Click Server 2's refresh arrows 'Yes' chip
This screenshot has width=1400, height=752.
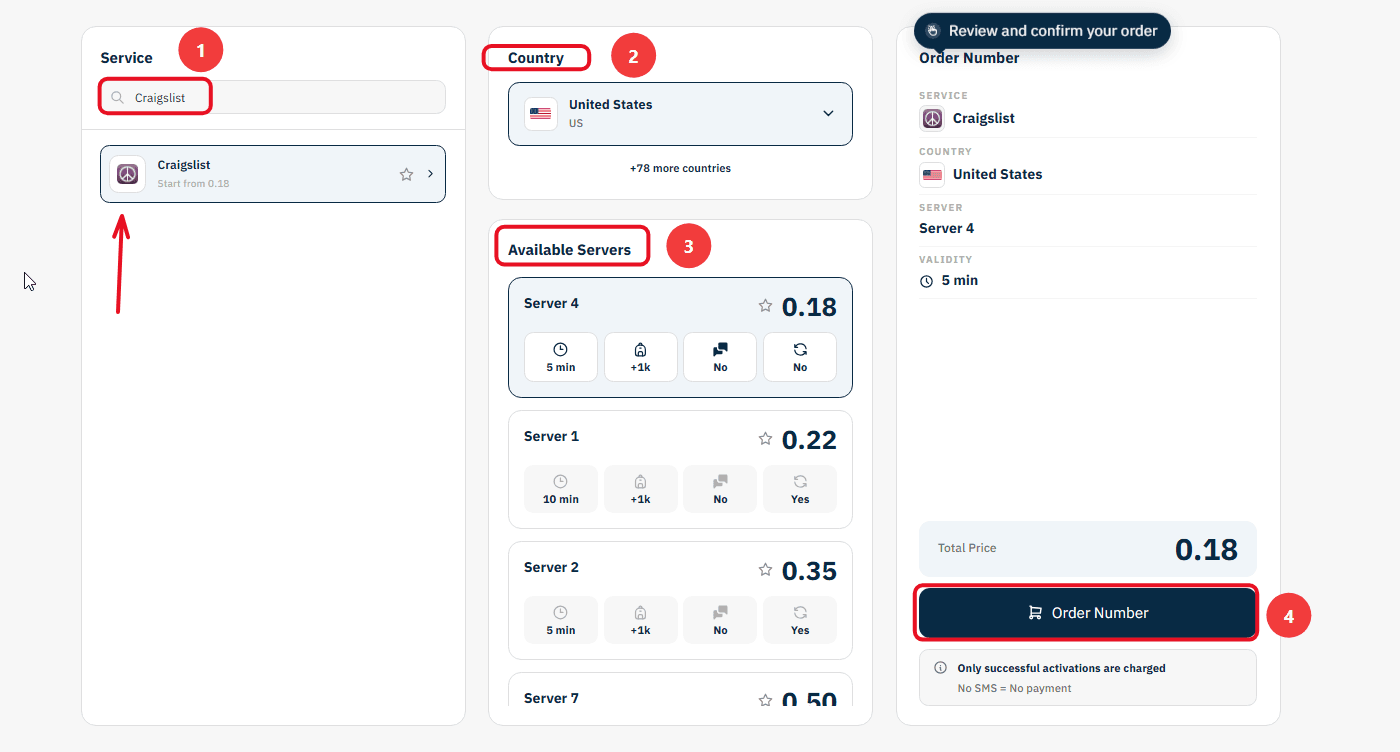click(x=800, y=620)
